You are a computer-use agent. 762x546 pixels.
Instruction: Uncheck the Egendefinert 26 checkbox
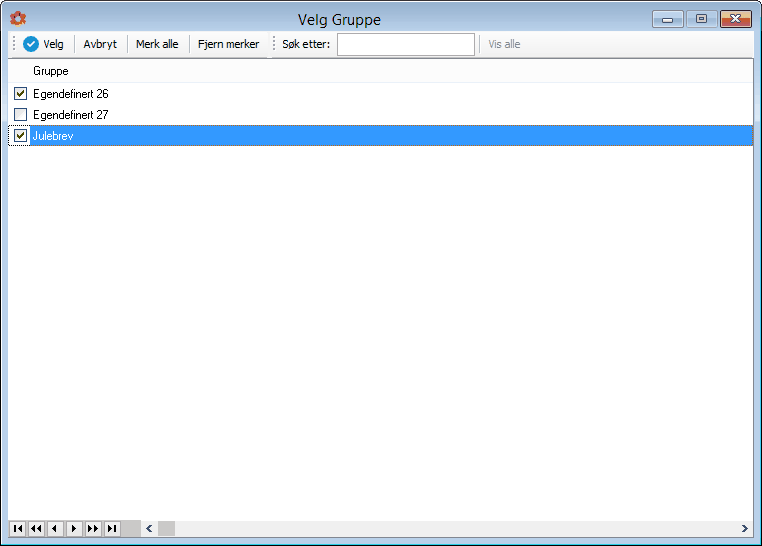click(x=20, y=93)
